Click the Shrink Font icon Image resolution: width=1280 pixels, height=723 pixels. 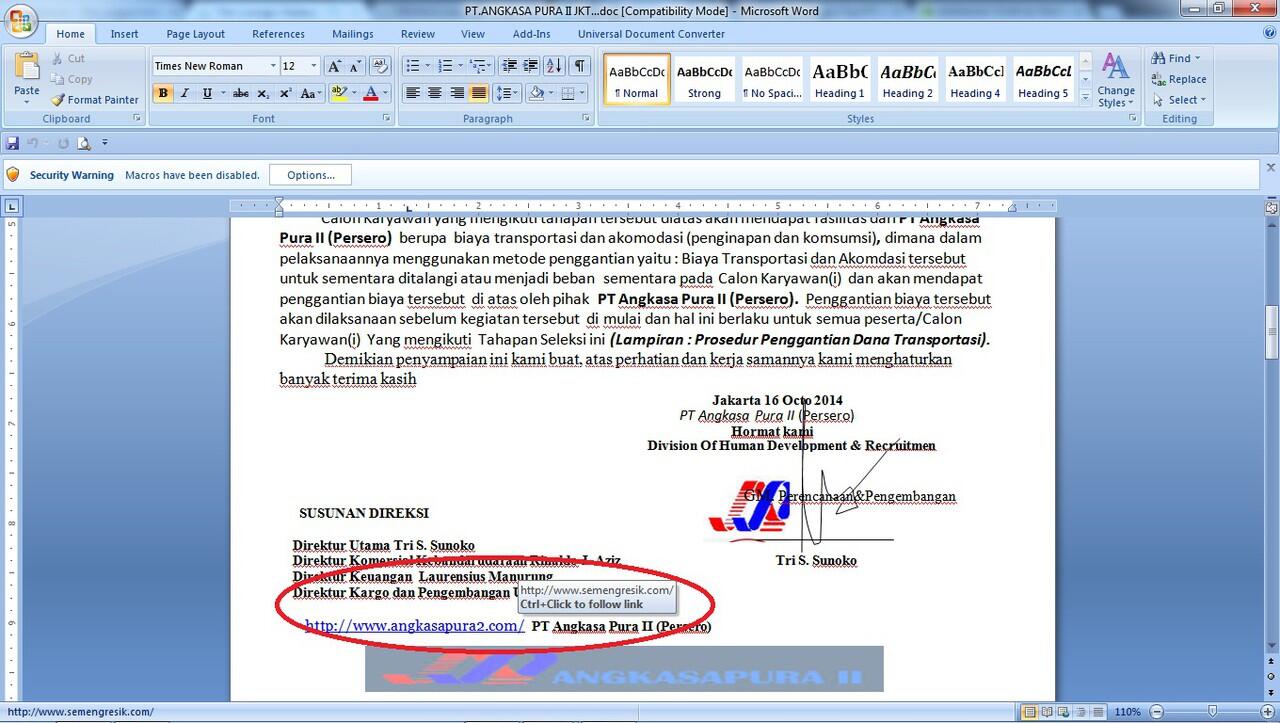click(356, 66)
